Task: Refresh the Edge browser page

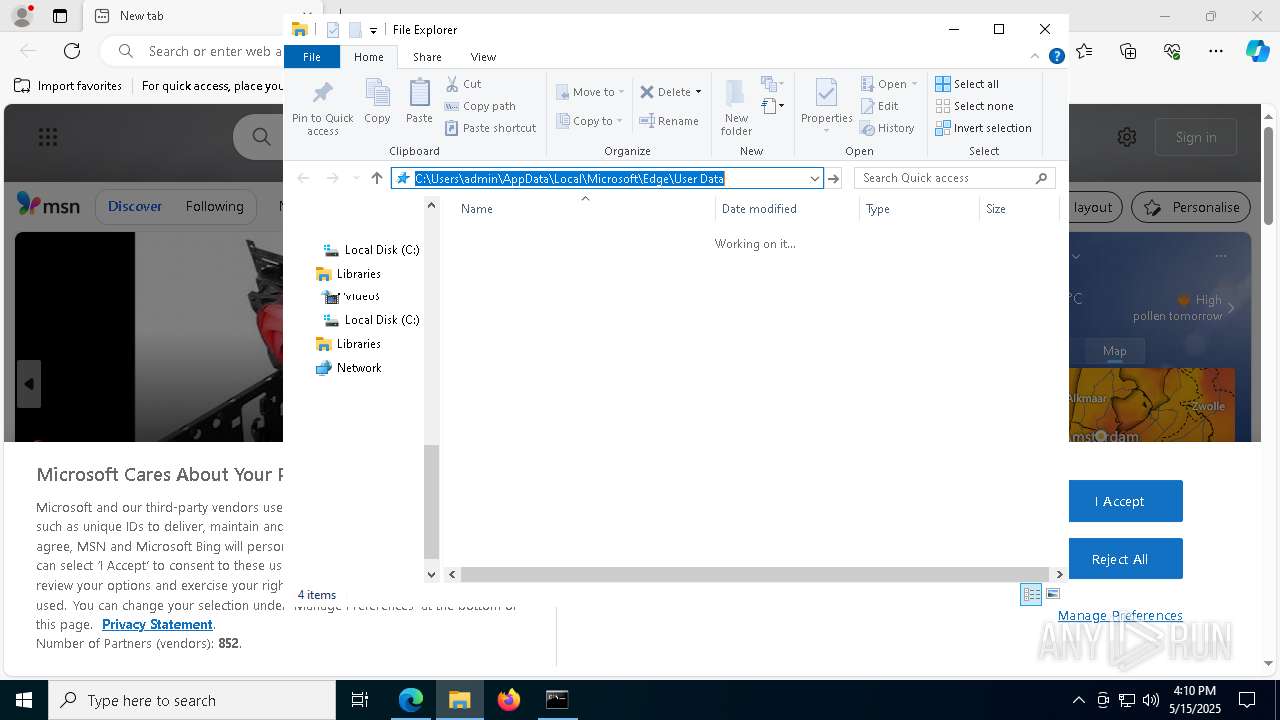Action: pyautogui.click(x=72, y=51)
